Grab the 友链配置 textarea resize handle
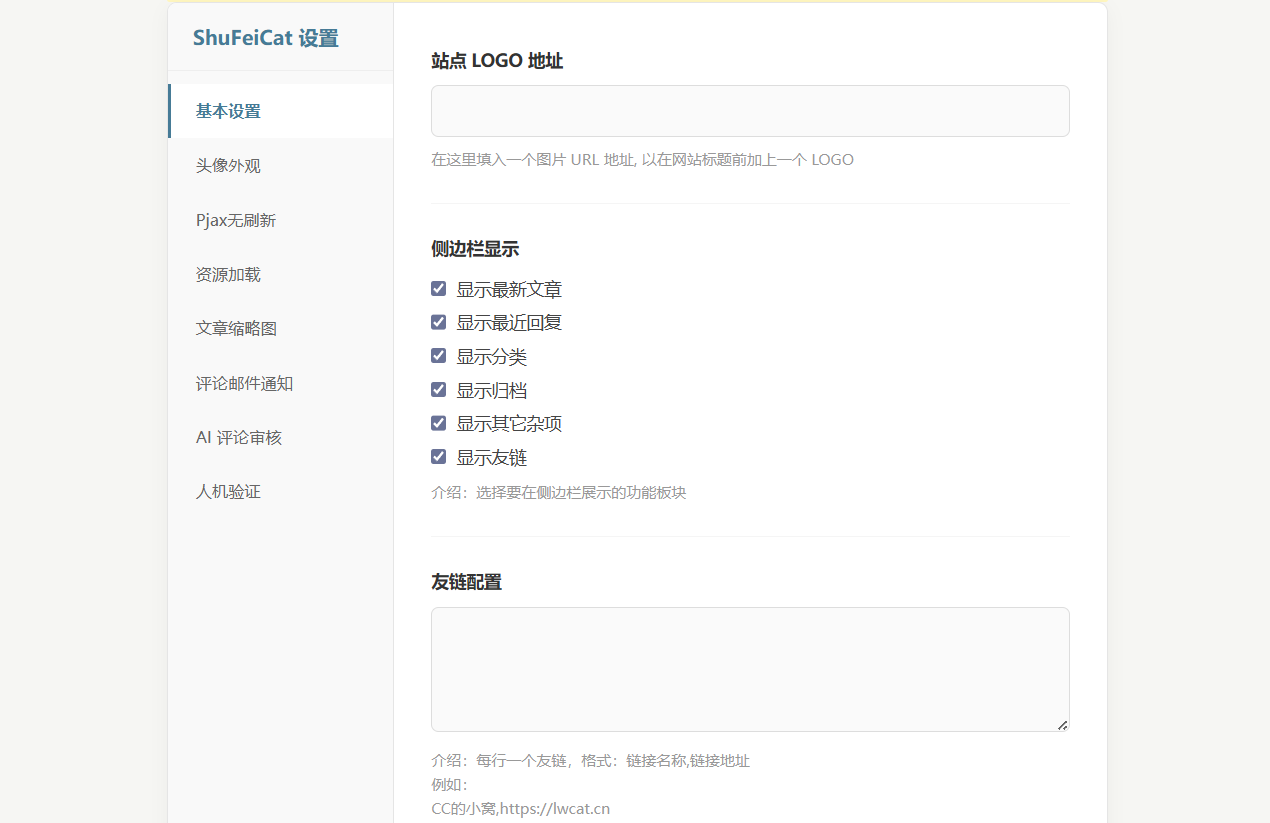Image resolution: width=1270 pixels, height=823 pixels. click(1062, 725)
